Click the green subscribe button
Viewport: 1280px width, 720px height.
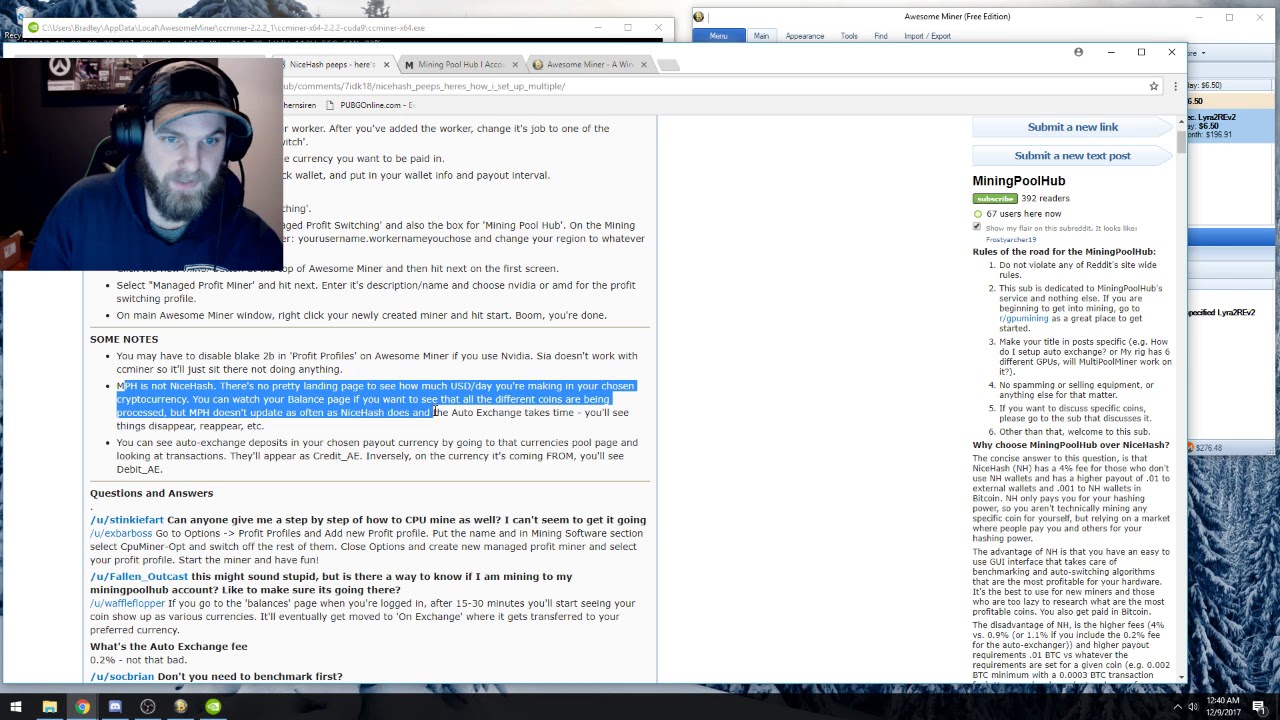pyautogui.click(x=994, y=198)
